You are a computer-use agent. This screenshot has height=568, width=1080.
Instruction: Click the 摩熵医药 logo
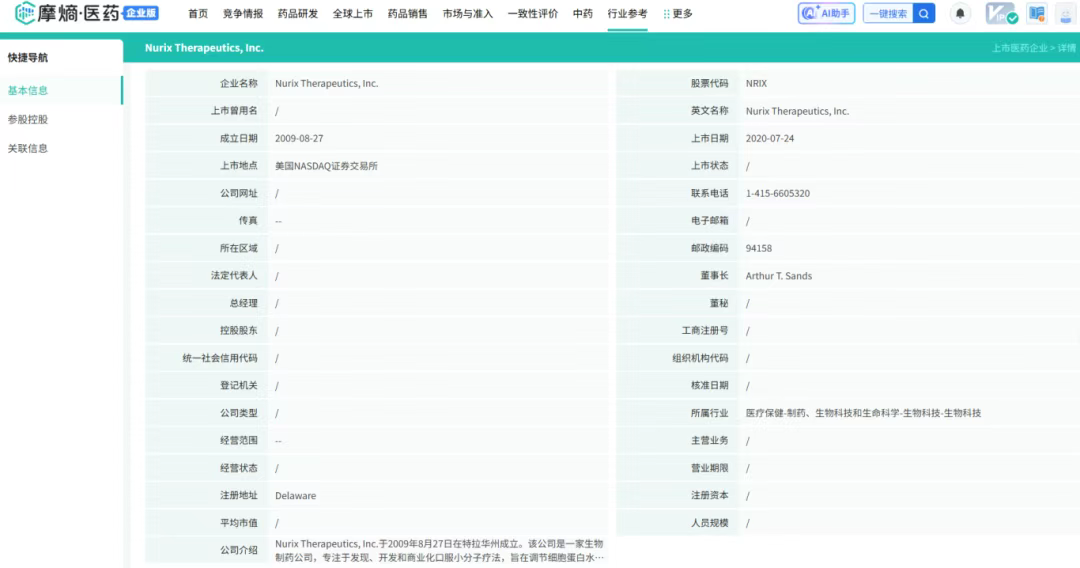(68, 14)
